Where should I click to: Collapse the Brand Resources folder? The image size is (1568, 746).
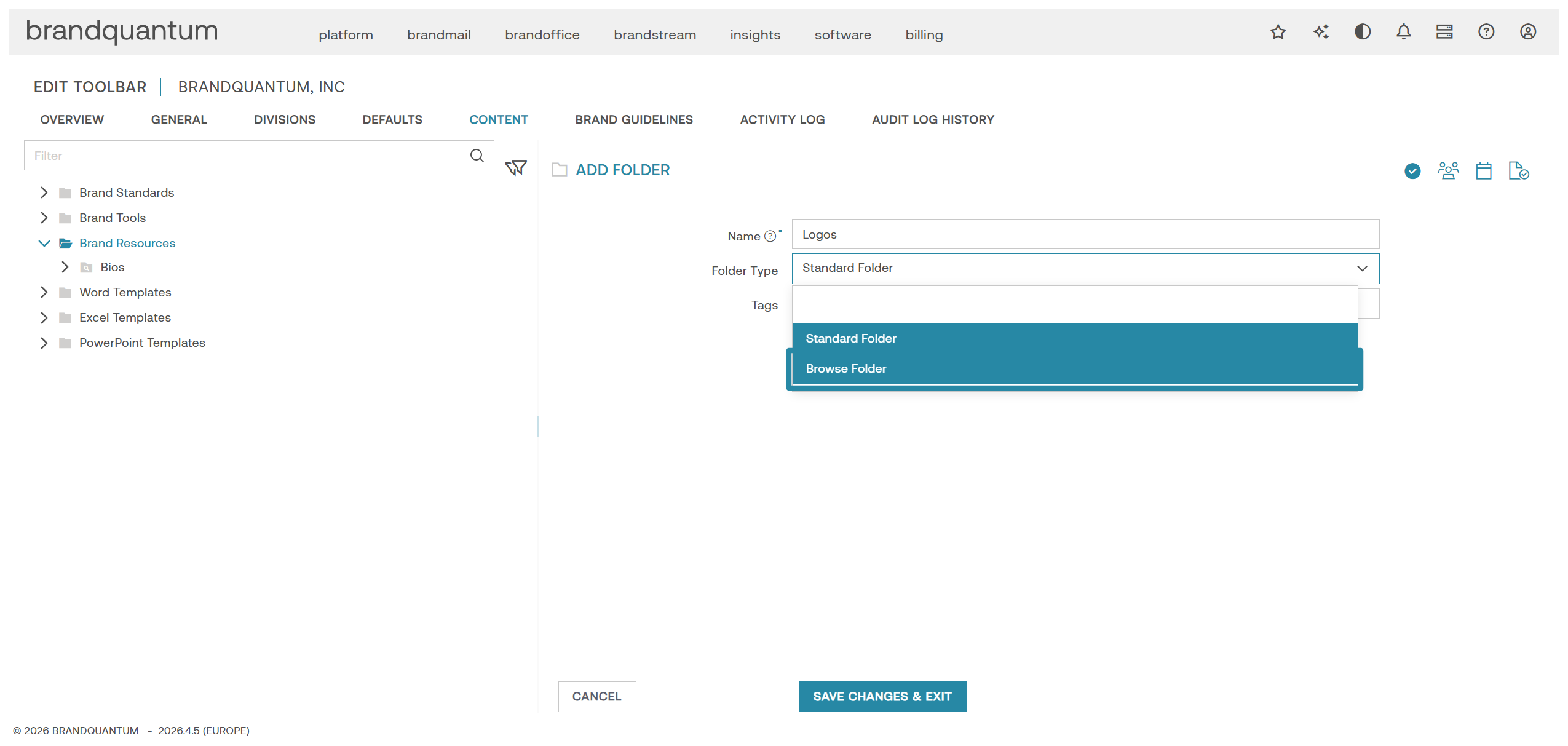coord(44,243)
